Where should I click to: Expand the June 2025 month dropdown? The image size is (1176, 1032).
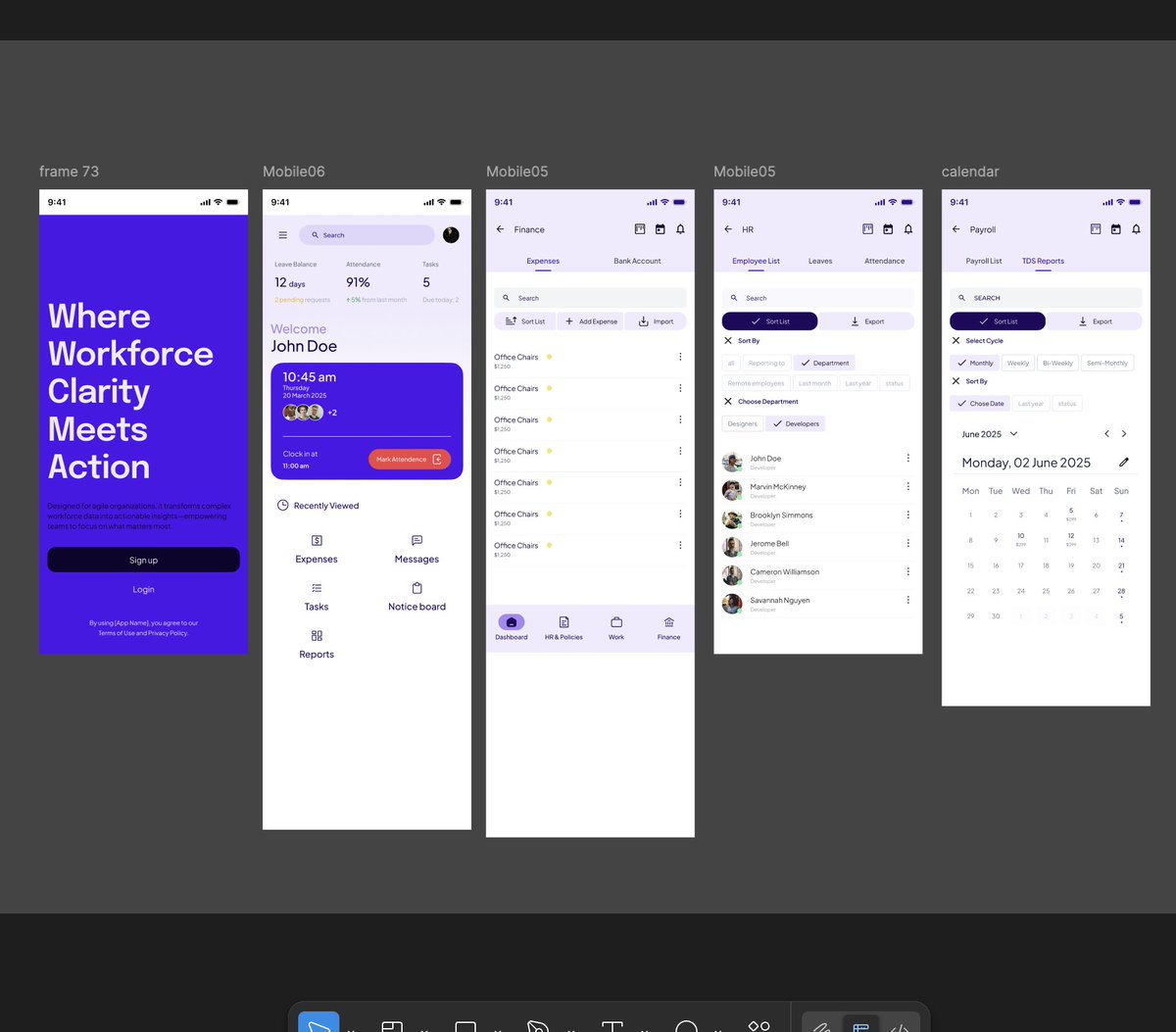(990, 434)
